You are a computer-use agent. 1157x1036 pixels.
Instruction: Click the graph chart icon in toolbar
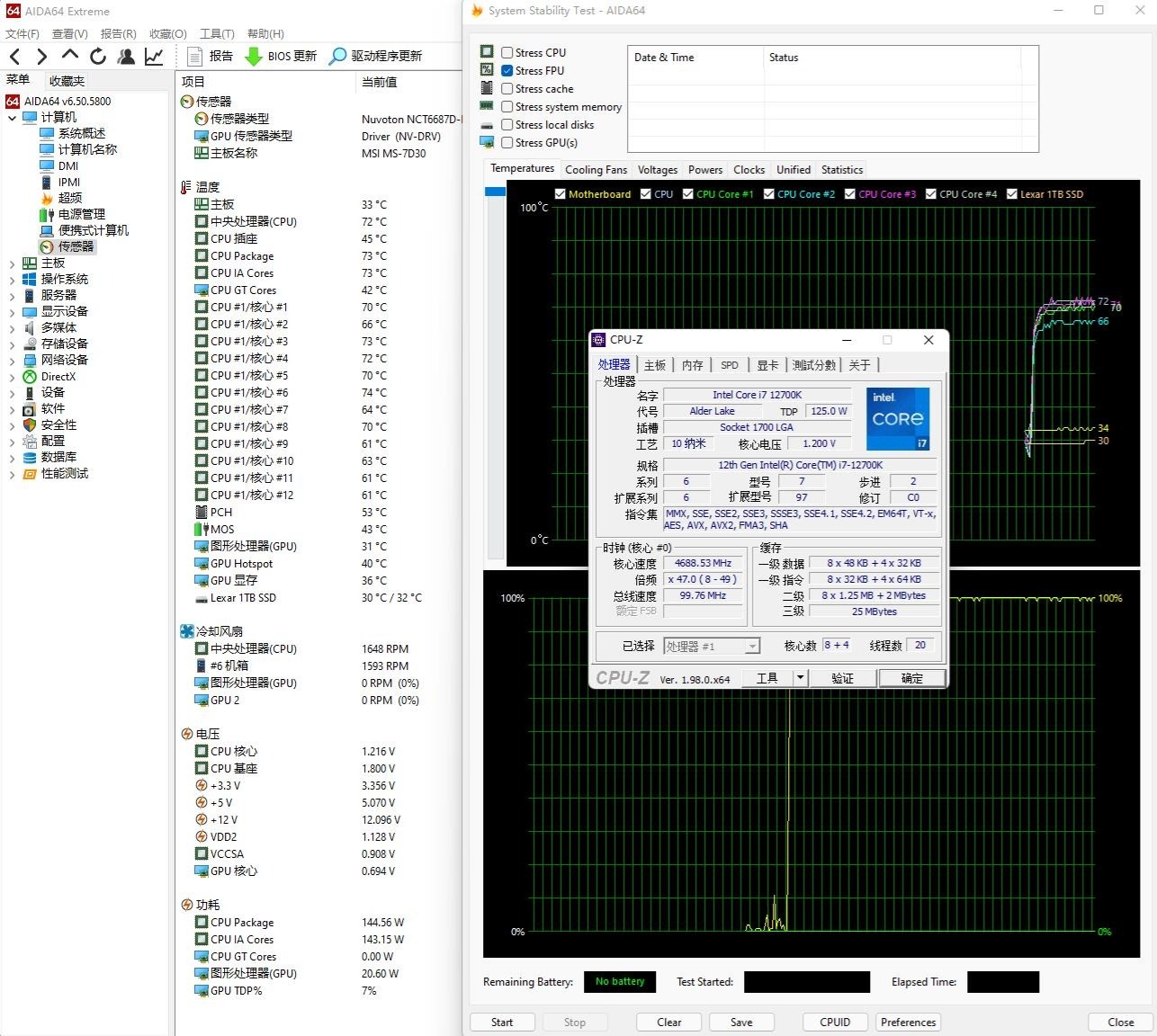[x=154, y=56]
